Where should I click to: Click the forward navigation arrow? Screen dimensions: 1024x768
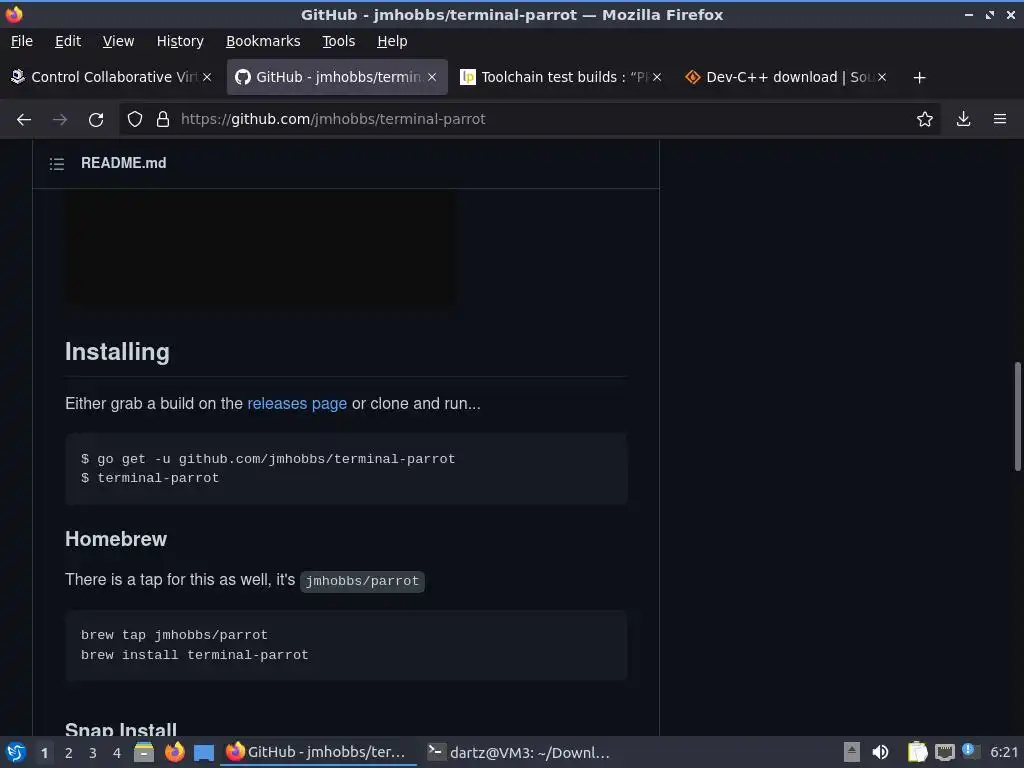60,120
